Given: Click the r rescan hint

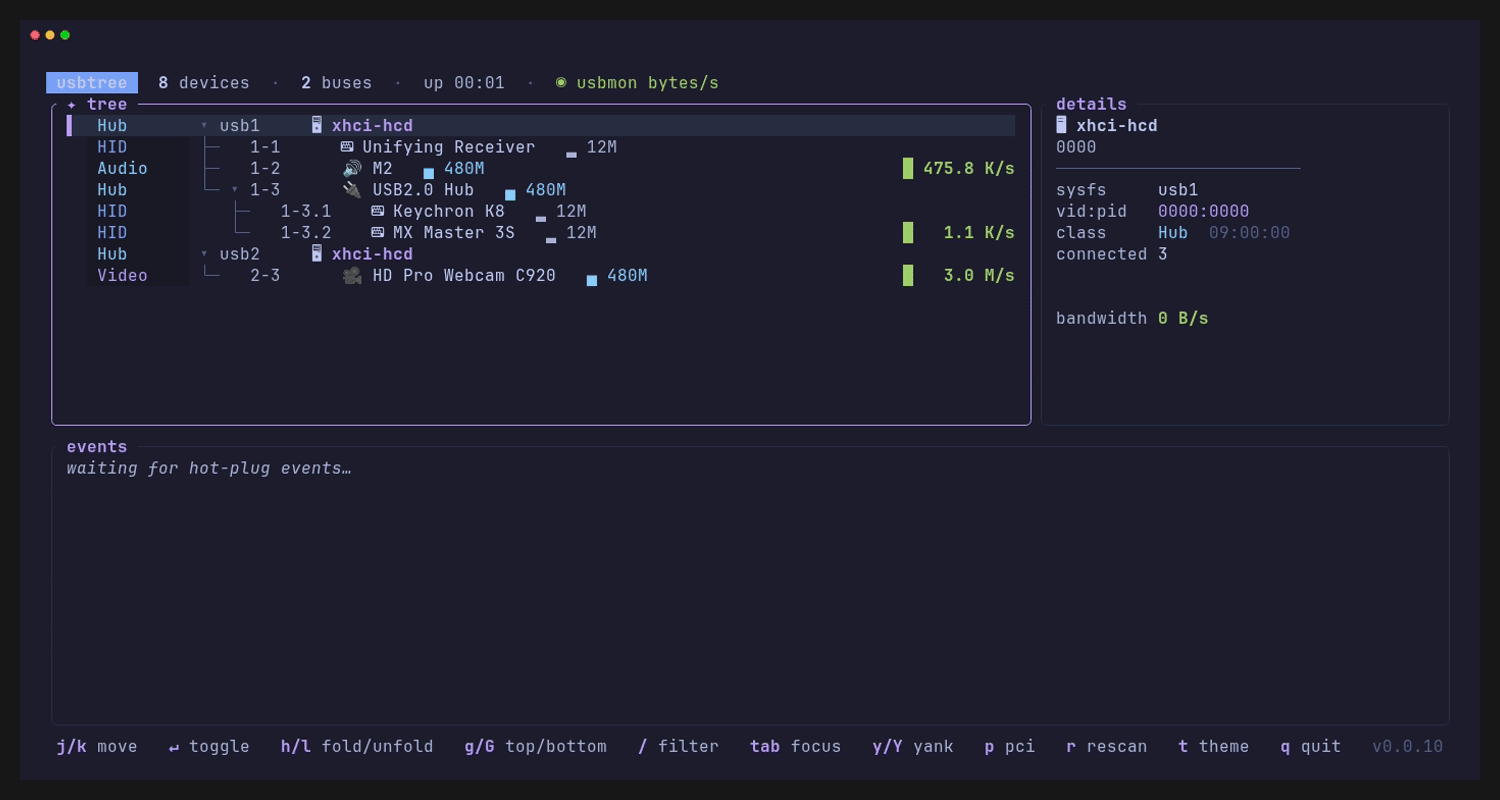Looking at the screenshot, I should (1107, 747).
